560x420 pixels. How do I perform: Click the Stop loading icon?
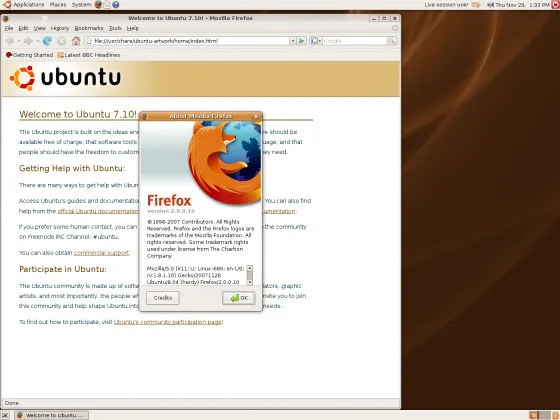pyautogui.click(x=61, y=41)
